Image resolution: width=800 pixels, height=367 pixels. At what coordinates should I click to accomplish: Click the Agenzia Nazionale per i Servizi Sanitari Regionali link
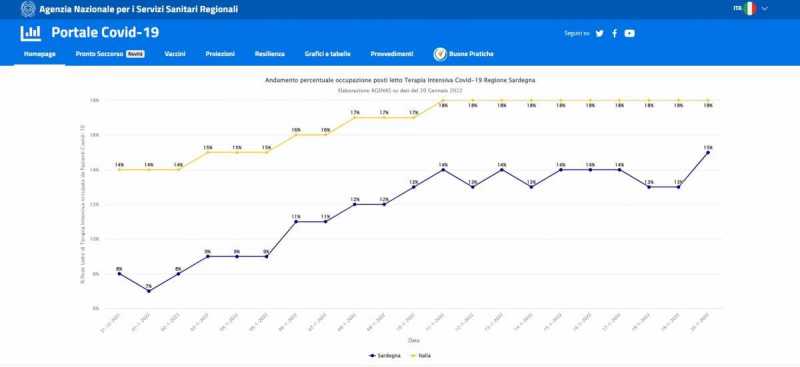pyautogui.click(x=138, y=9)
